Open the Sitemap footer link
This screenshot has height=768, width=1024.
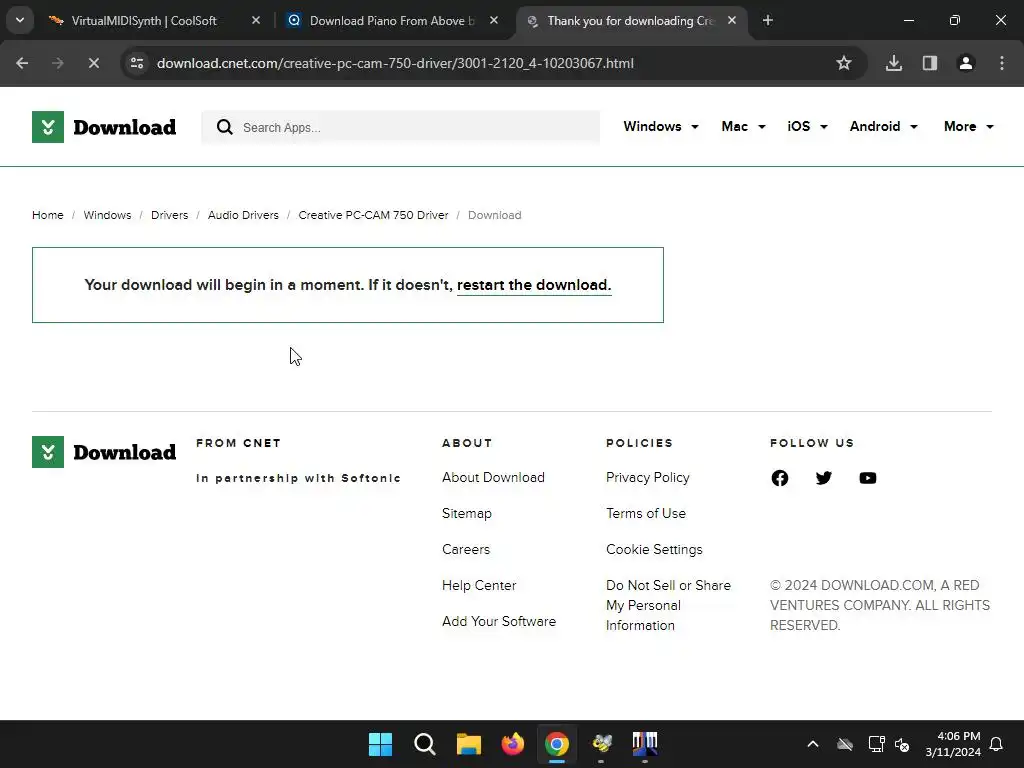click(466, 513)
